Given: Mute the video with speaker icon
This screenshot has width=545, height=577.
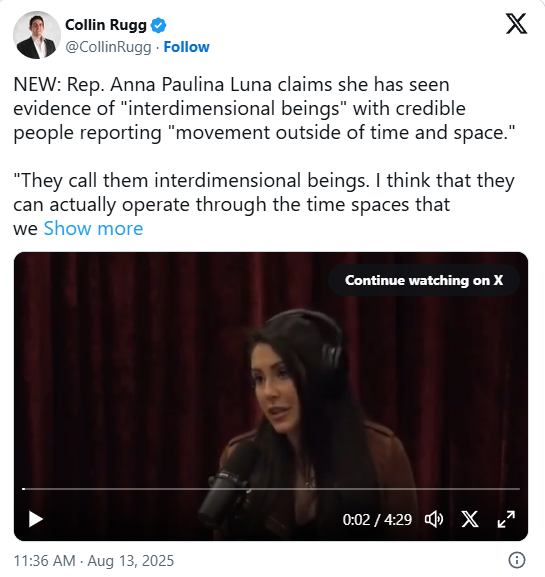Looking at the screenshot, I should coord(434,519).
